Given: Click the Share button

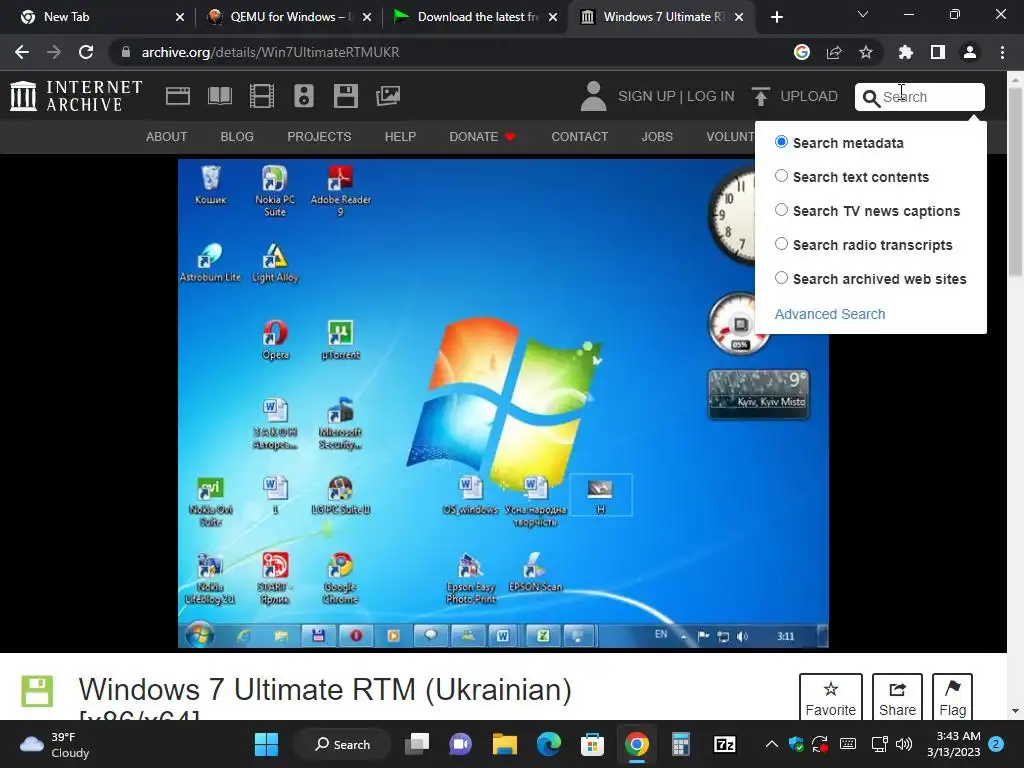Looking at the screenshot, I should click(897, 697).
